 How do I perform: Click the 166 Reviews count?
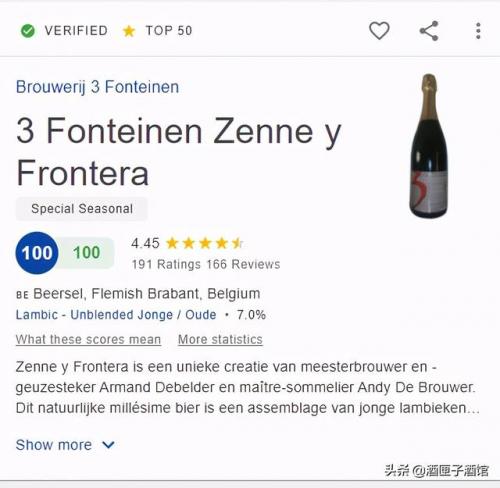(243, 264)
